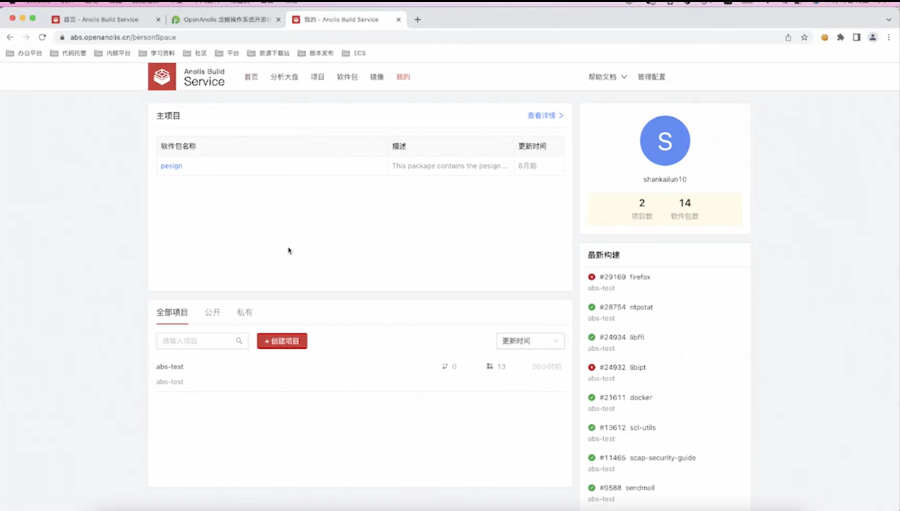This screenshot has height=511, width=900.
Task: Expand the browser tab list chevron
Action: [889, 20]
